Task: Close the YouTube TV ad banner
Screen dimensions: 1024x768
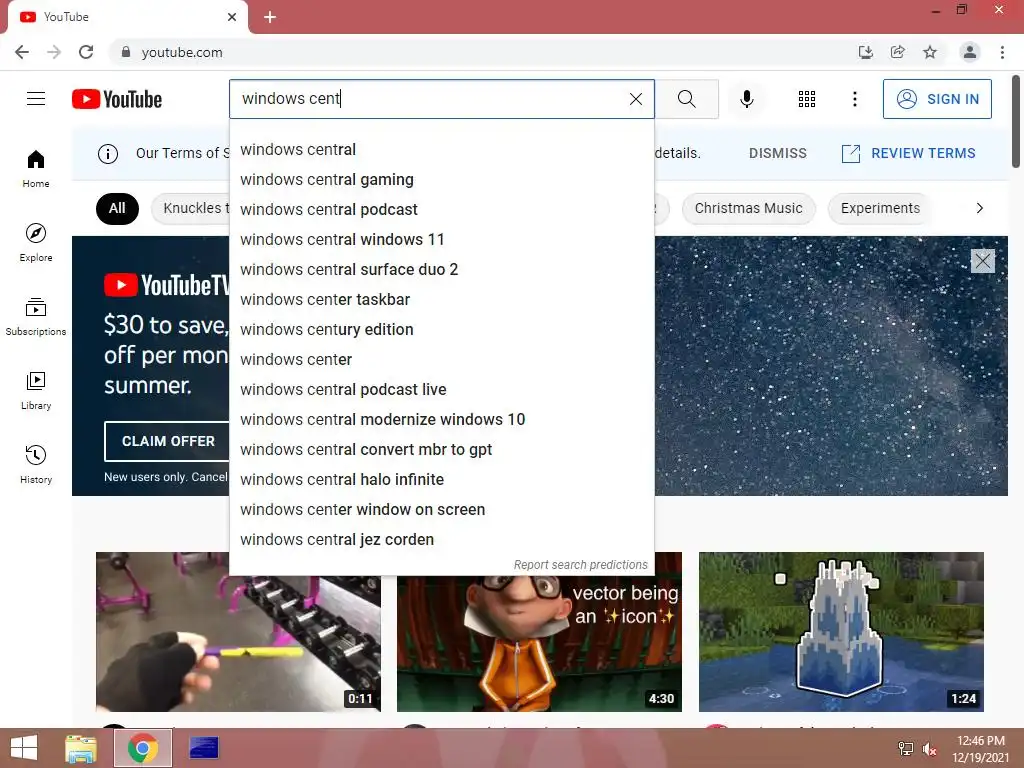Action: pos(982,261)
